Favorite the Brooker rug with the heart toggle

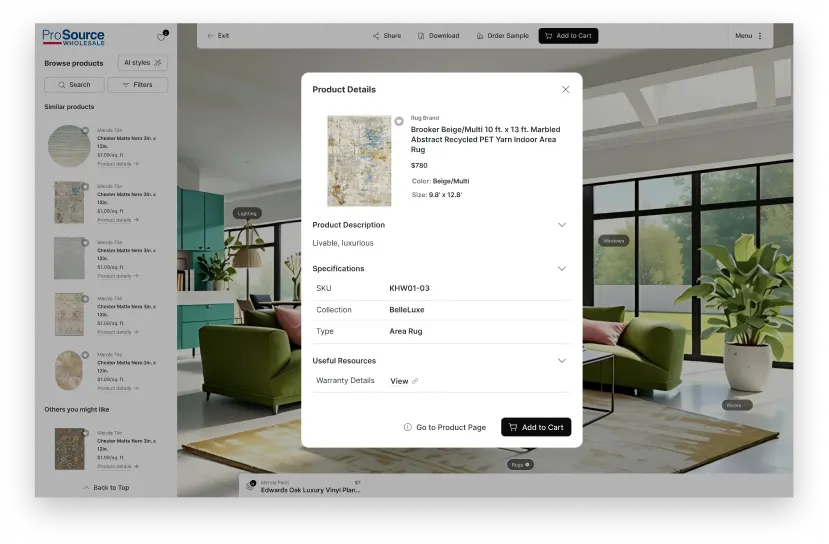[399, 121]
